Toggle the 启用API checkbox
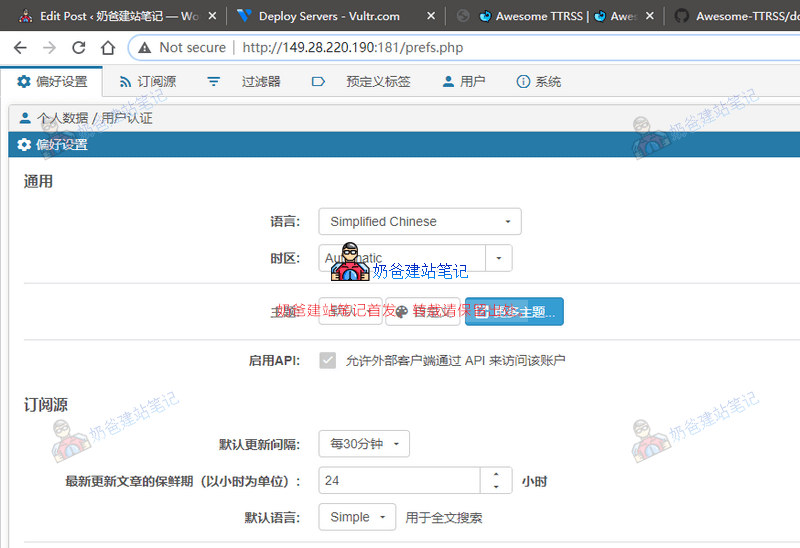 (x=327, y=360)
